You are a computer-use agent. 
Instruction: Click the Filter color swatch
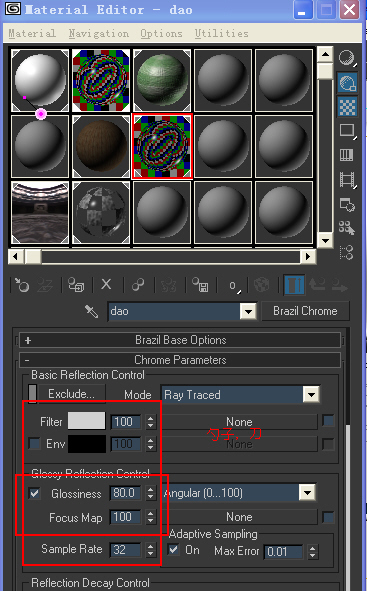tap(86, 421)
